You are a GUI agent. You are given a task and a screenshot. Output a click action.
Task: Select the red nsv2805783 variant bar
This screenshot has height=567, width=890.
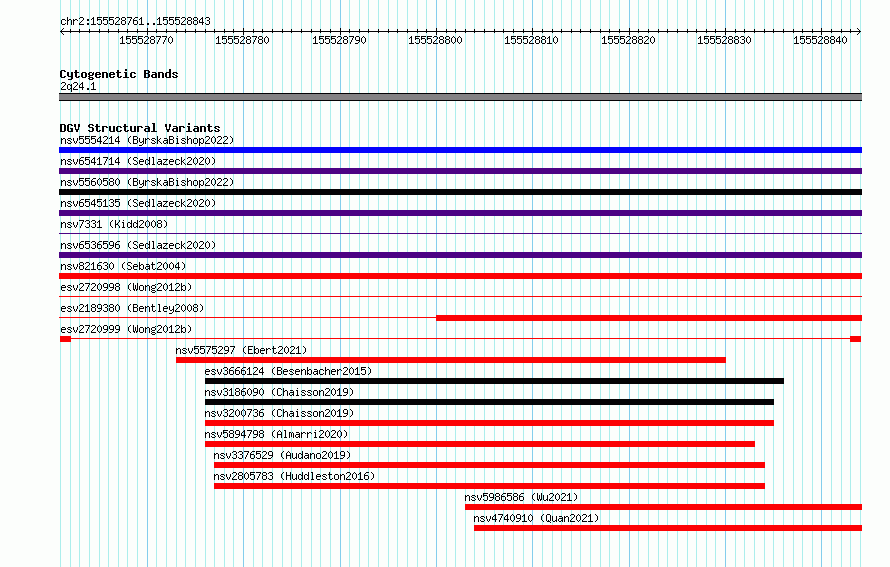point(489,486)
